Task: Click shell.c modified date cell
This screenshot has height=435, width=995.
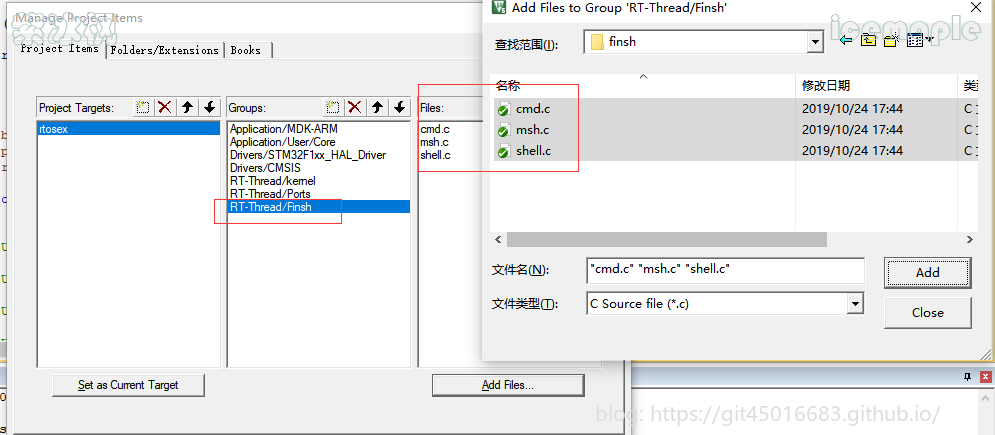Action: pyautogui.click(x=852, y=152)
